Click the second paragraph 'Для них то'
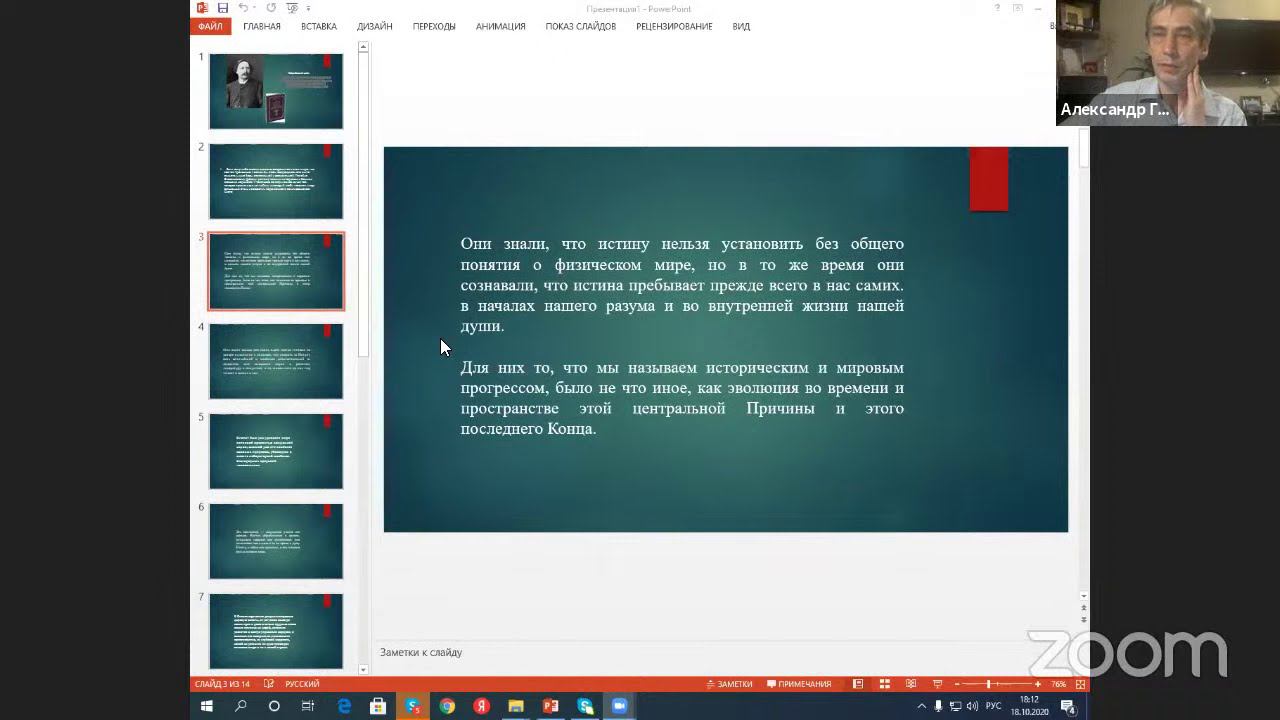 [x=682, y=398]
